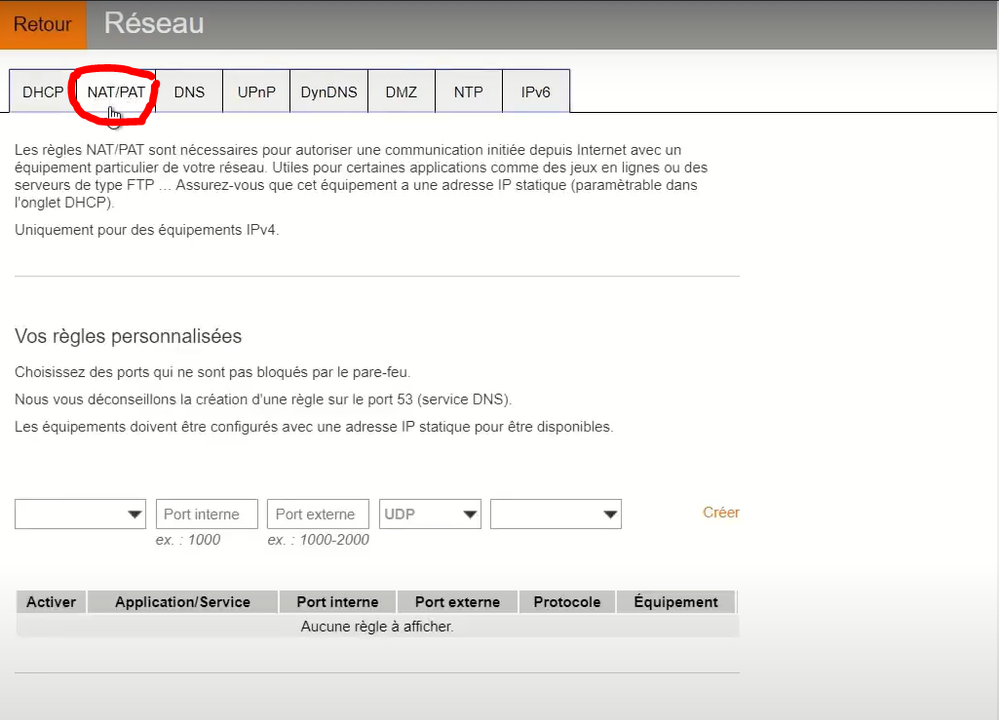Screen dimensions: 999x720
Task: Click the Protocole column header
Action: click(x=567, y=602)
